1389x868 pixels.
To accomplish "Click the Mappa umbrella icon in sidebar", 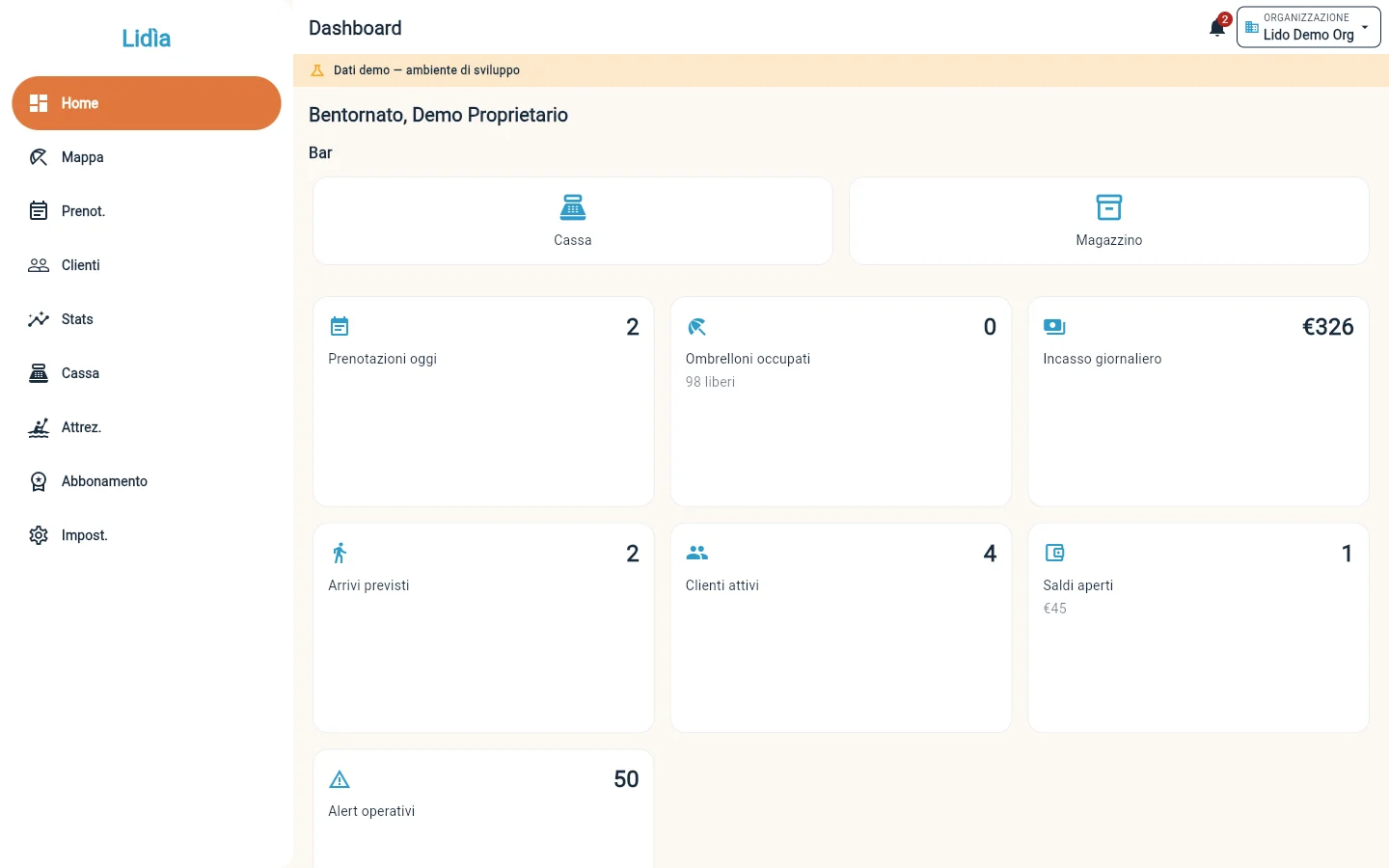I will (x=39, y=157).
